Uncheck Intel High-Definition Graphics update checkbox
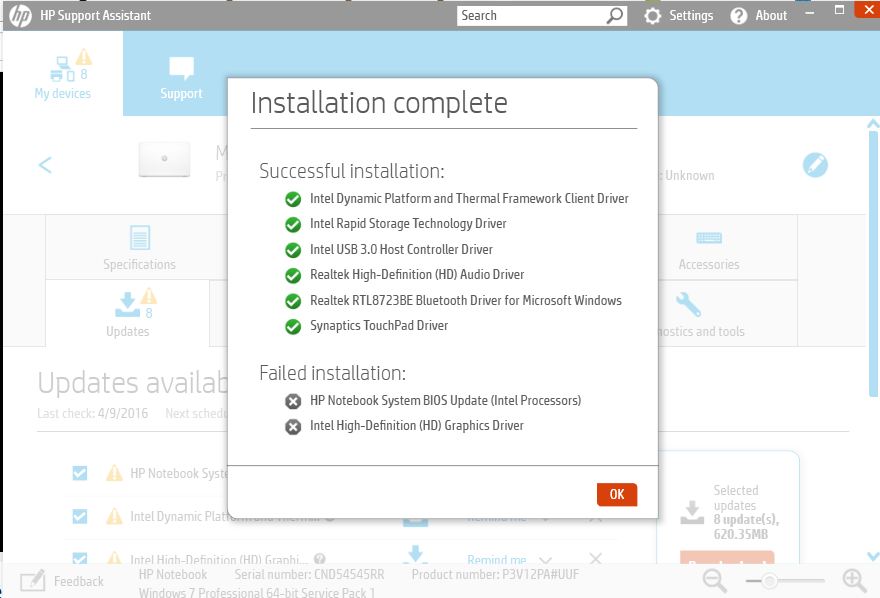The width and height of the screenshot is (880, 598). 80,558
